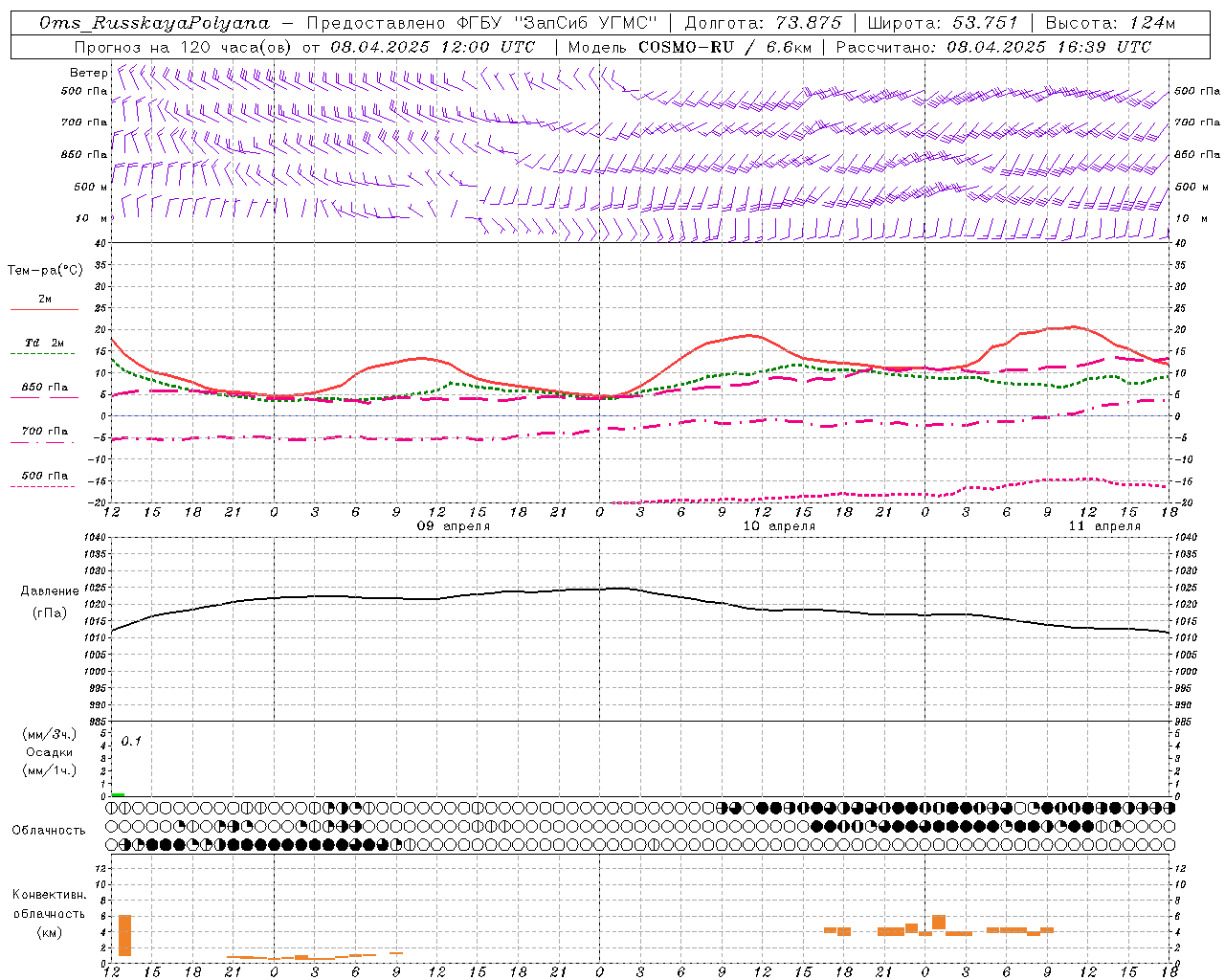Click the Облачность cloud cover label
Viewport: 1225px width, 980px height.
click(49, 830)
